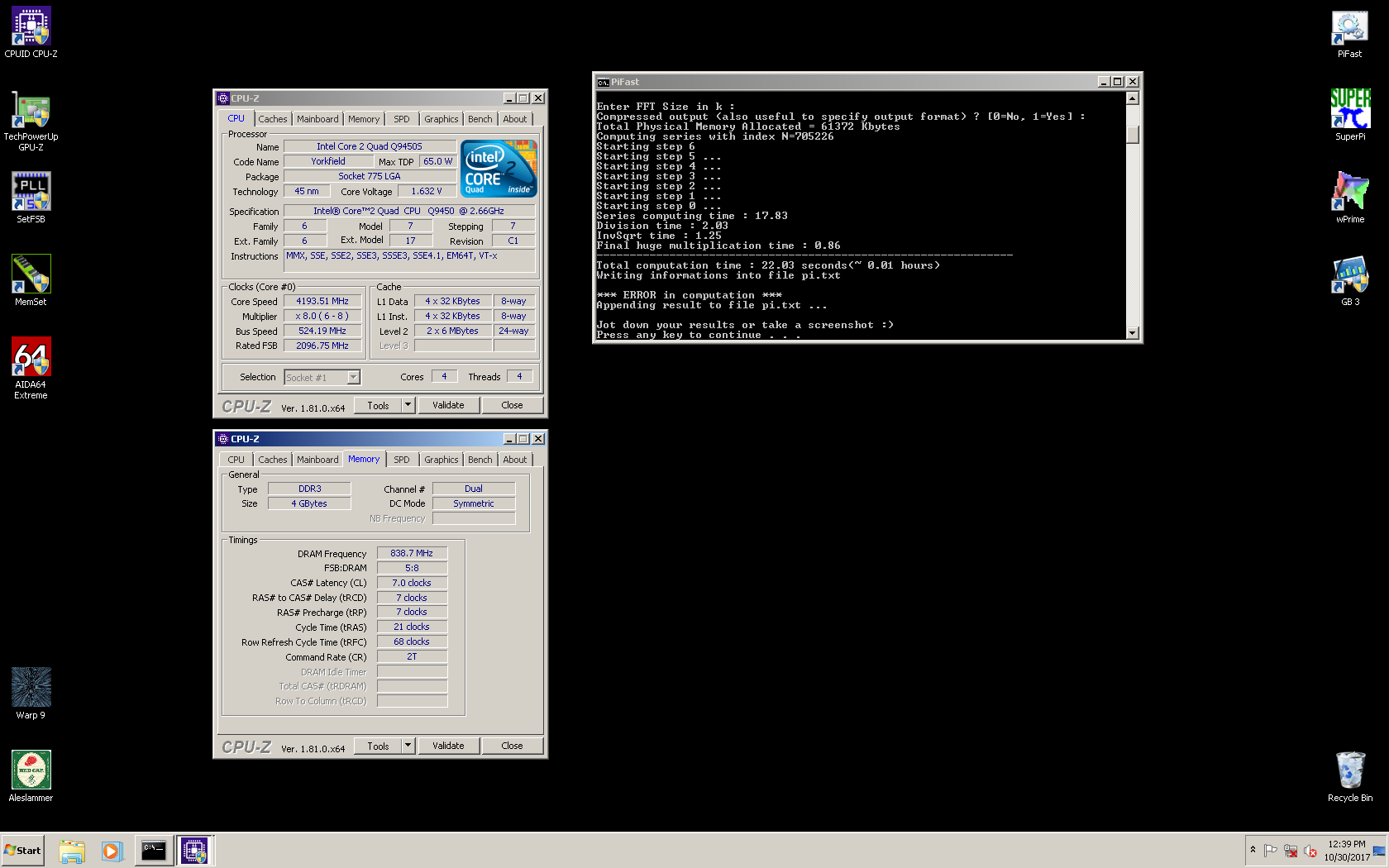Click PiFast scrollbar down arrow
Screen dimensions: 1389x868
pos(1133,333)
